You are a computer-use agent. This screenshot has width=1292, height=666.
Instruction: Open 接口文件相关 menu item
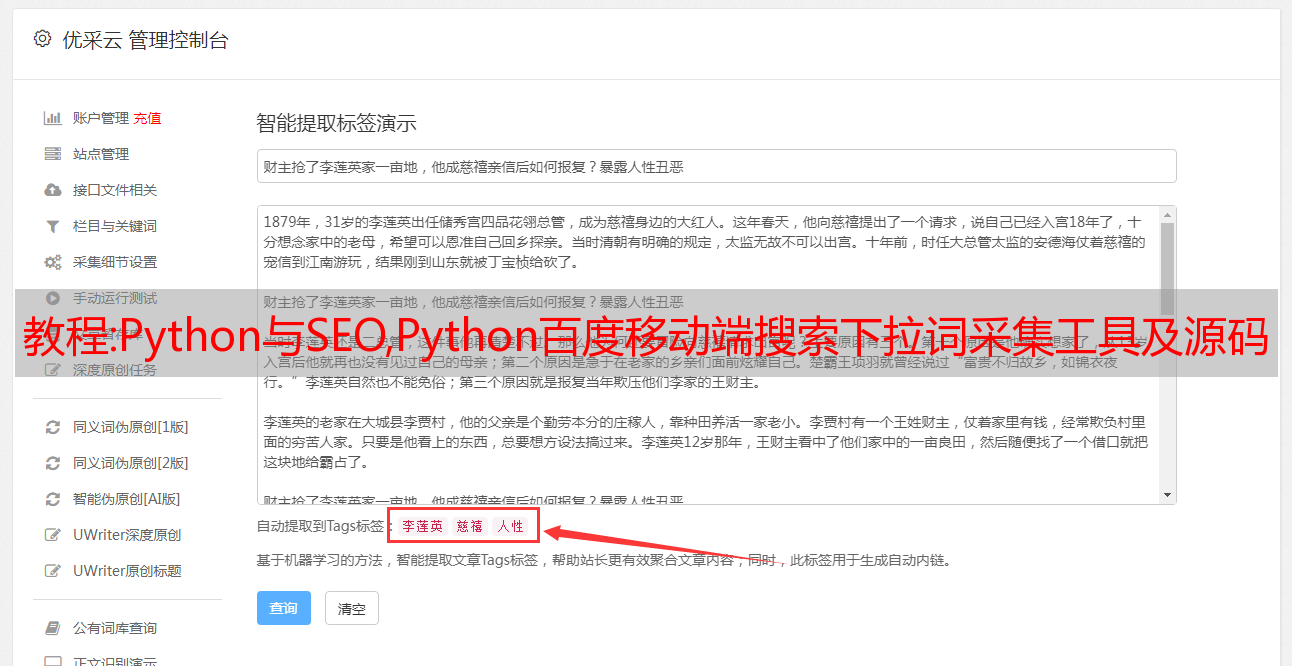(x=115, y=190)
